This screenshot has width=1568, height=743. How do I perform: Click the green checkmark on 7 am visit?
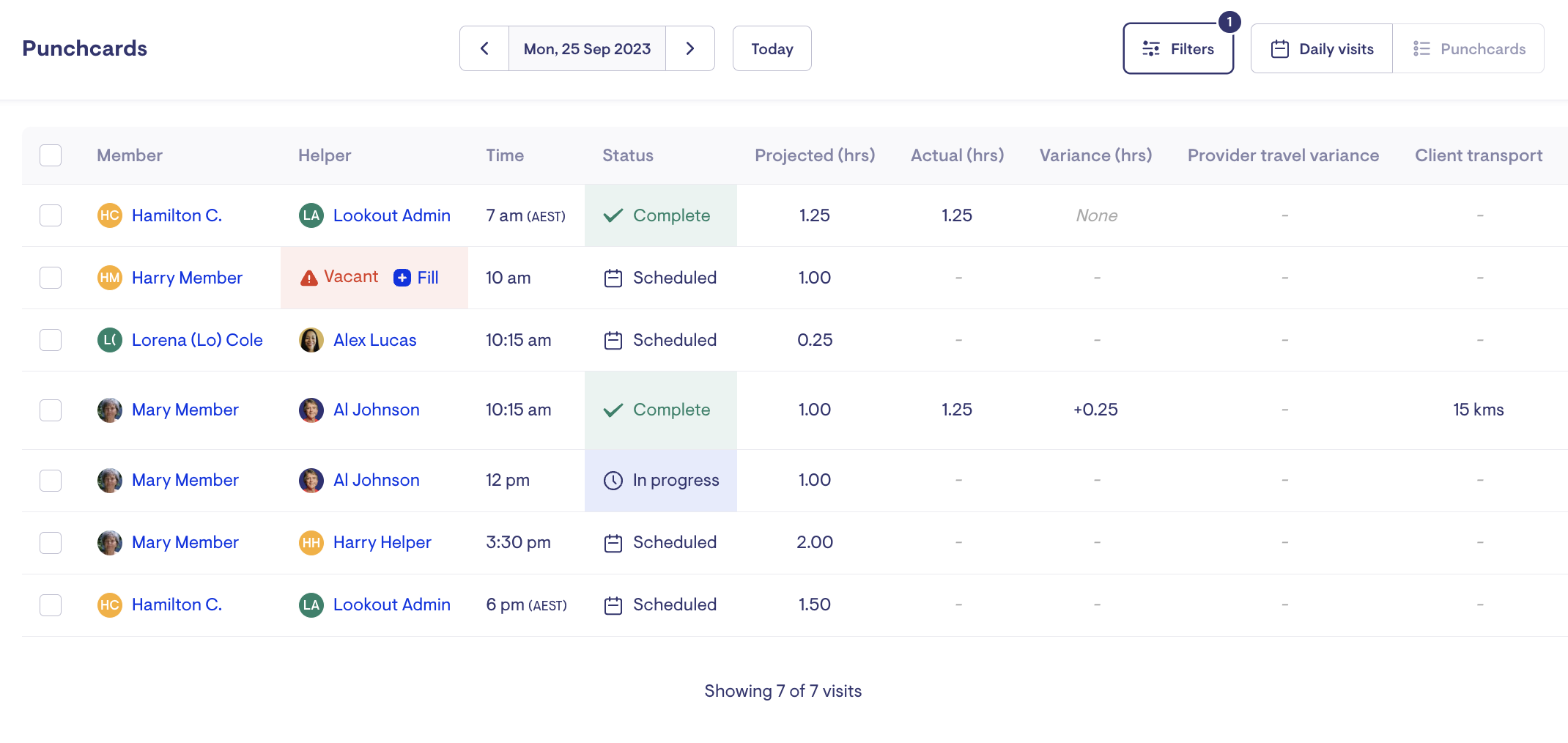613,215
